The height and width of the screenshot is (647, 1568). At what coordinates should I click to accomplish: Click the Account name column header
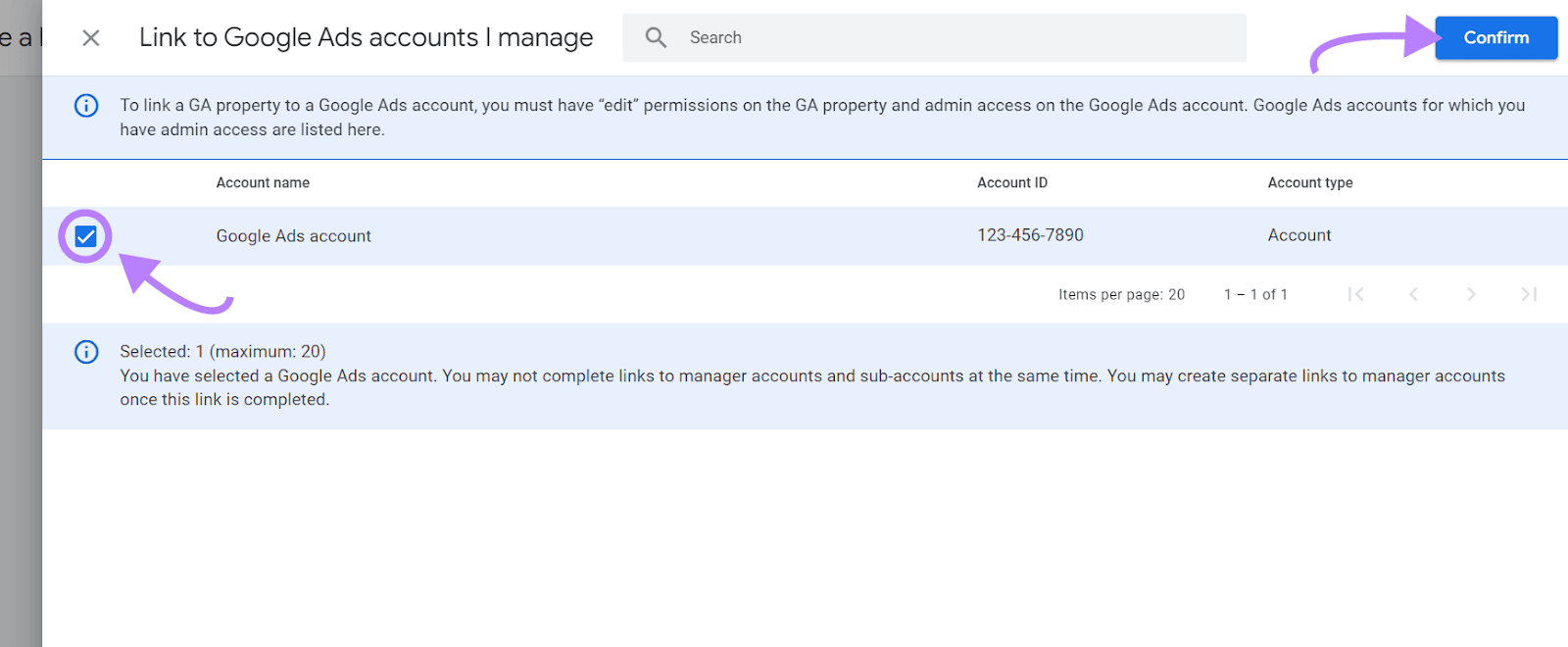(x=263, y=182)
